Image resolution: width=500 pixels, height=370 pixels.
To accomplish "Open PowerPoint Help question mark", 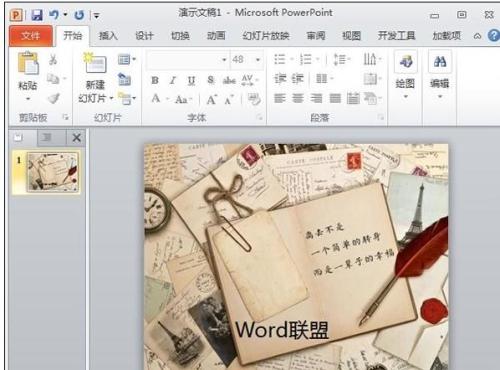I will point(494,35).
